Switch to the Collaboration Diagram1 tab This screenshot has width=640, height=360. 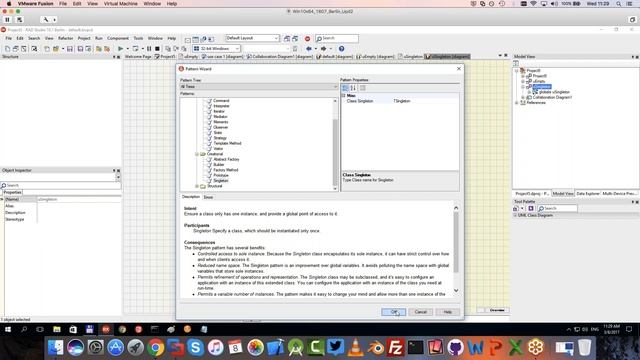280,57
